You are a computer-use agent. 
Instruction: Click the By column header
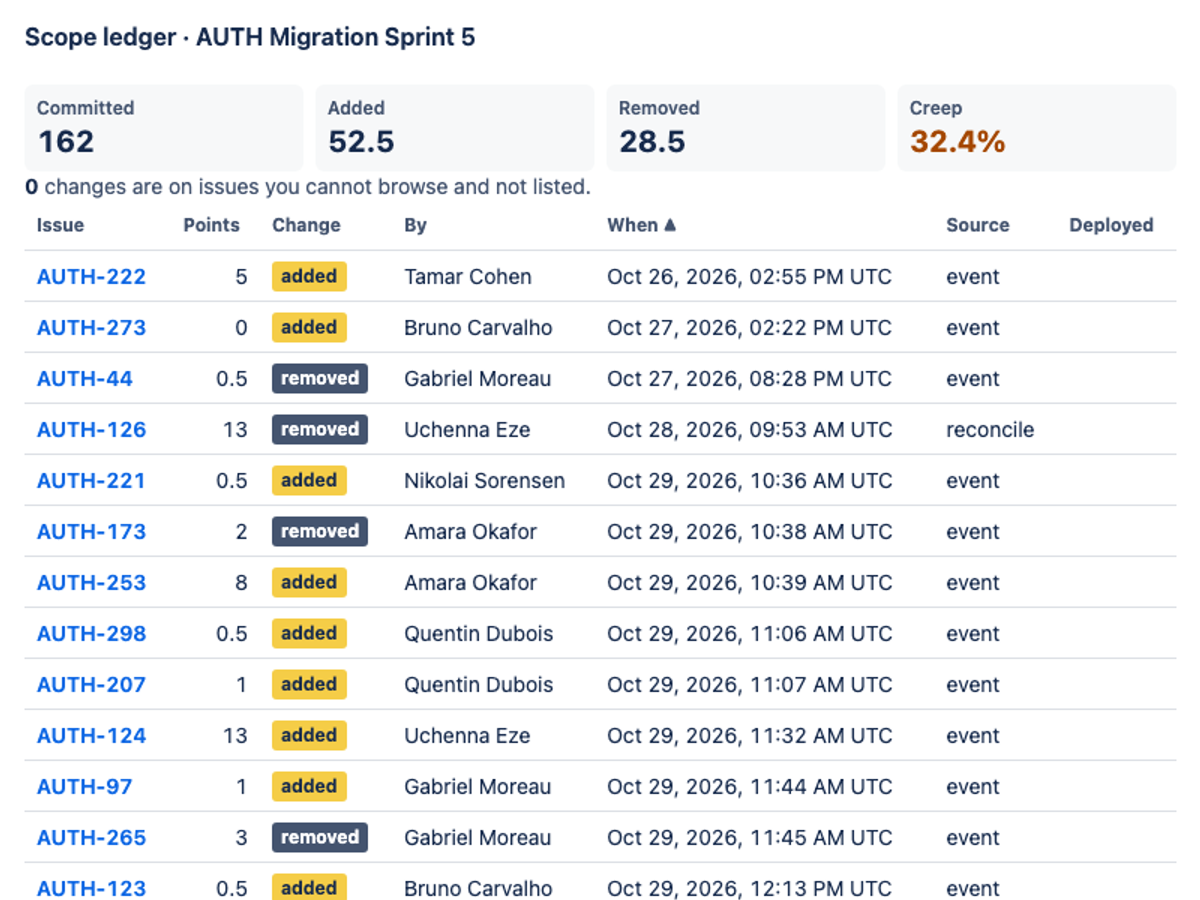415,225
